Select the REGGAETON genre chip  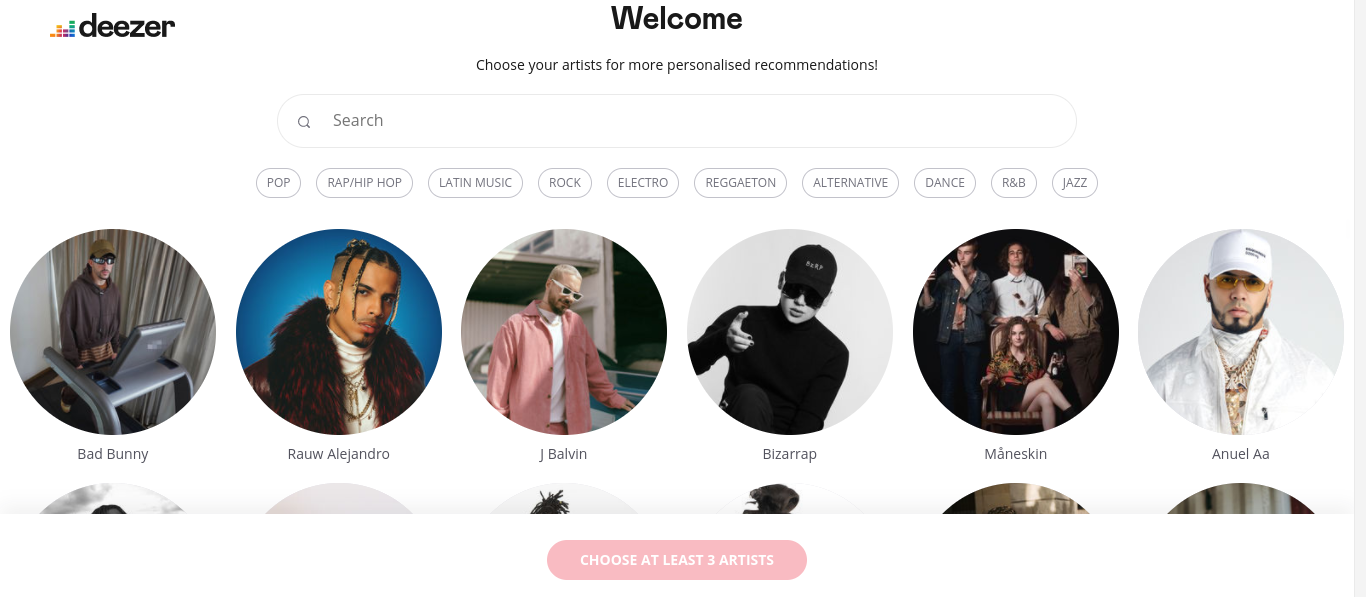(x=741, y=183)
